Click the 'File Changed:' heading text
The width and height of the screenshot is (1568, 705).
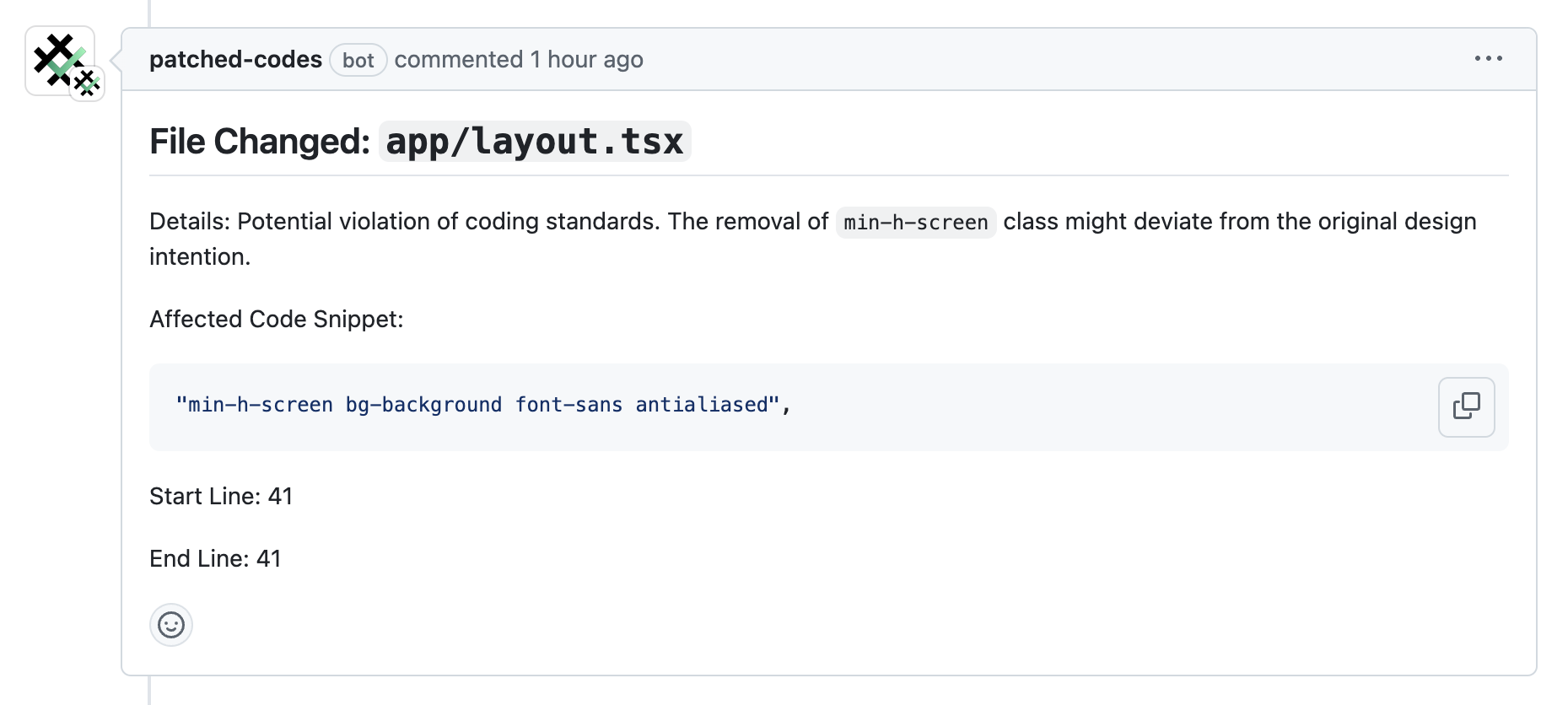click(x=260, y=141)
